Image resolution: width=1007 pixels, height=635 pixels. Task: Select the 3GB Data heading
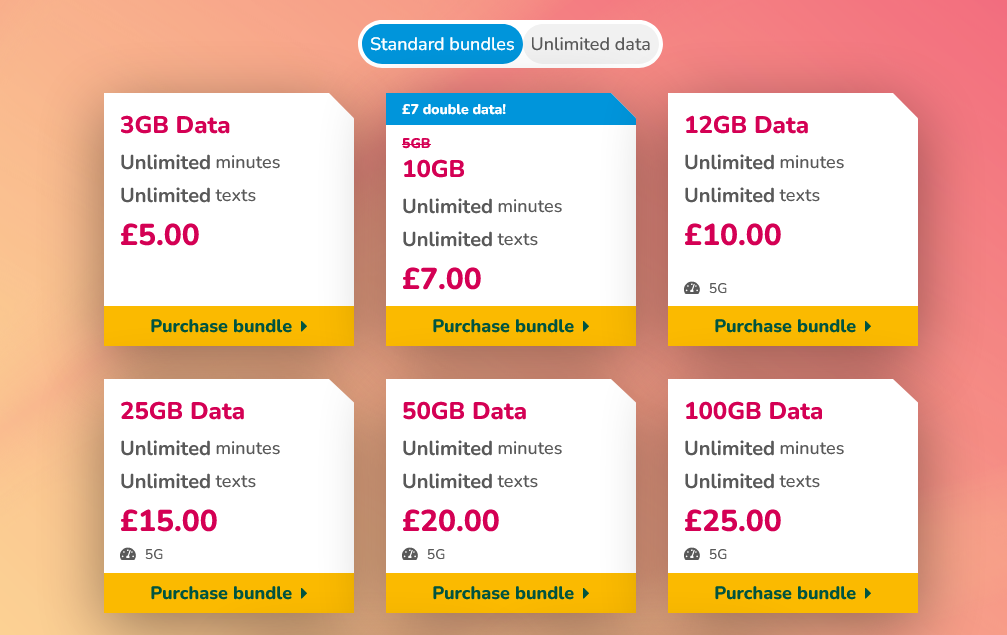point(175,125)
